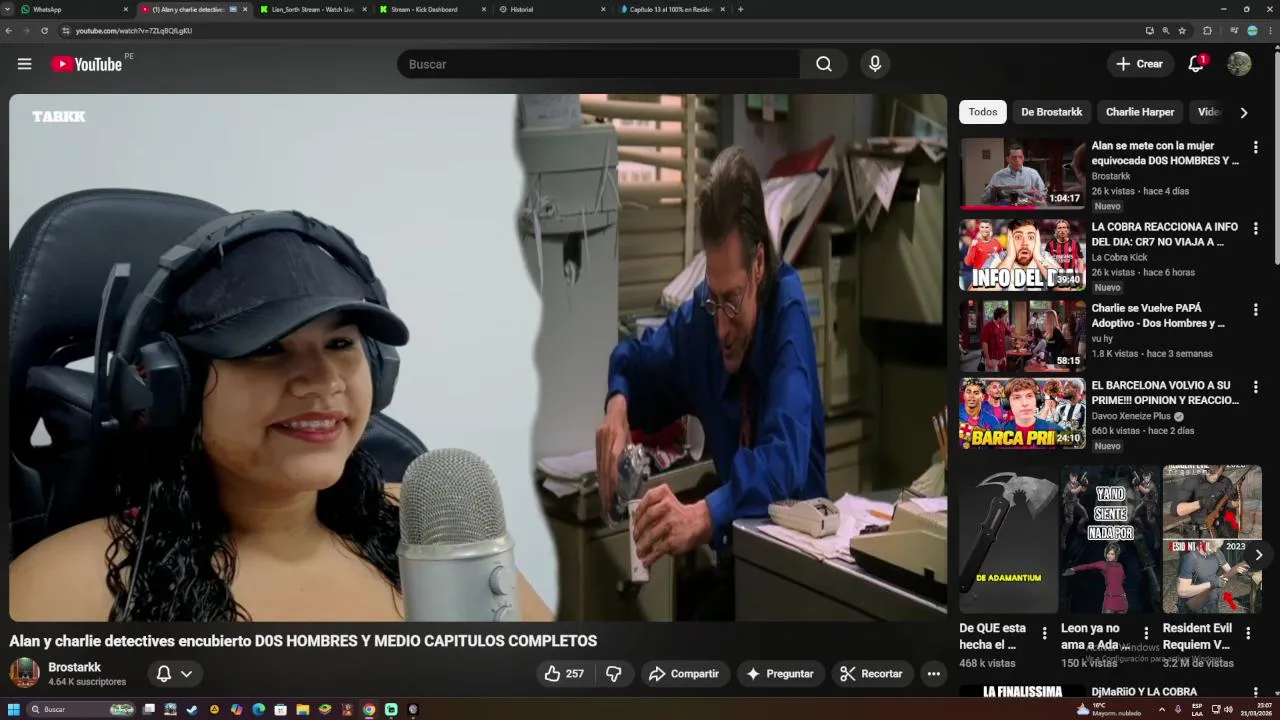Open LA COBRA REACCIONA A INFO title
Image resolution: width=1280 pixels, height=720 pixels.
pyautogui.click(x=1165, y=234)
